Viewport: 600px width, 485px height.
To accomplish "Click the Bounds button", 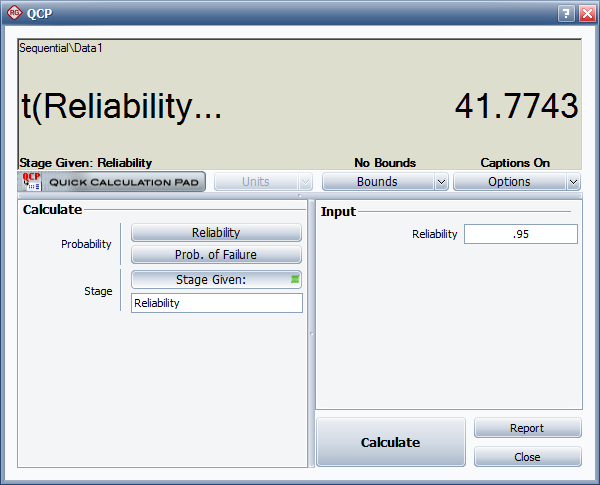I will point(377,182).
